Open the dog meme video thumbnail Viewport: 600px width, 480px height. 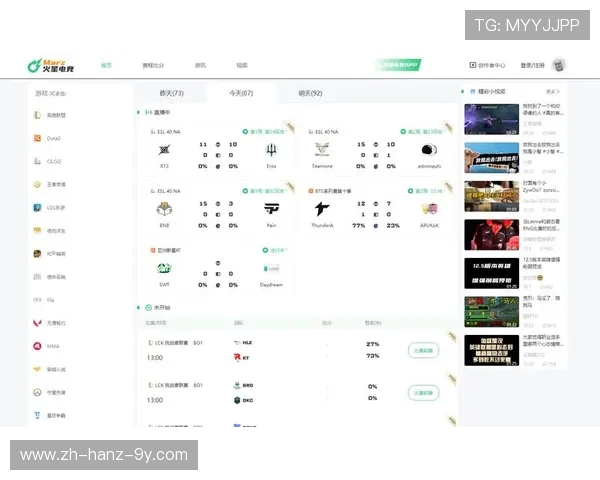(492, 158)
